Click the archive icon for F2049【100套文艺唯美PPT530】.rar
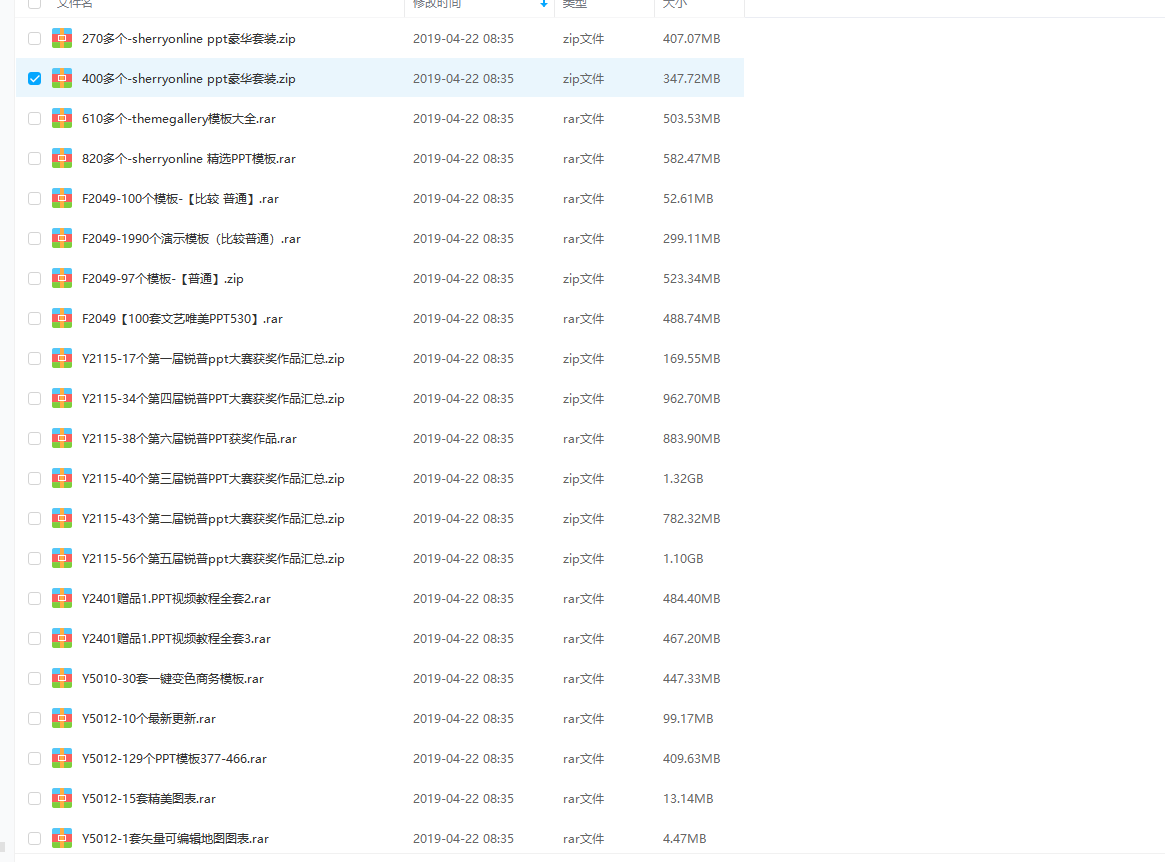Viewport: 1165px width, 862px height. (62, 318)
